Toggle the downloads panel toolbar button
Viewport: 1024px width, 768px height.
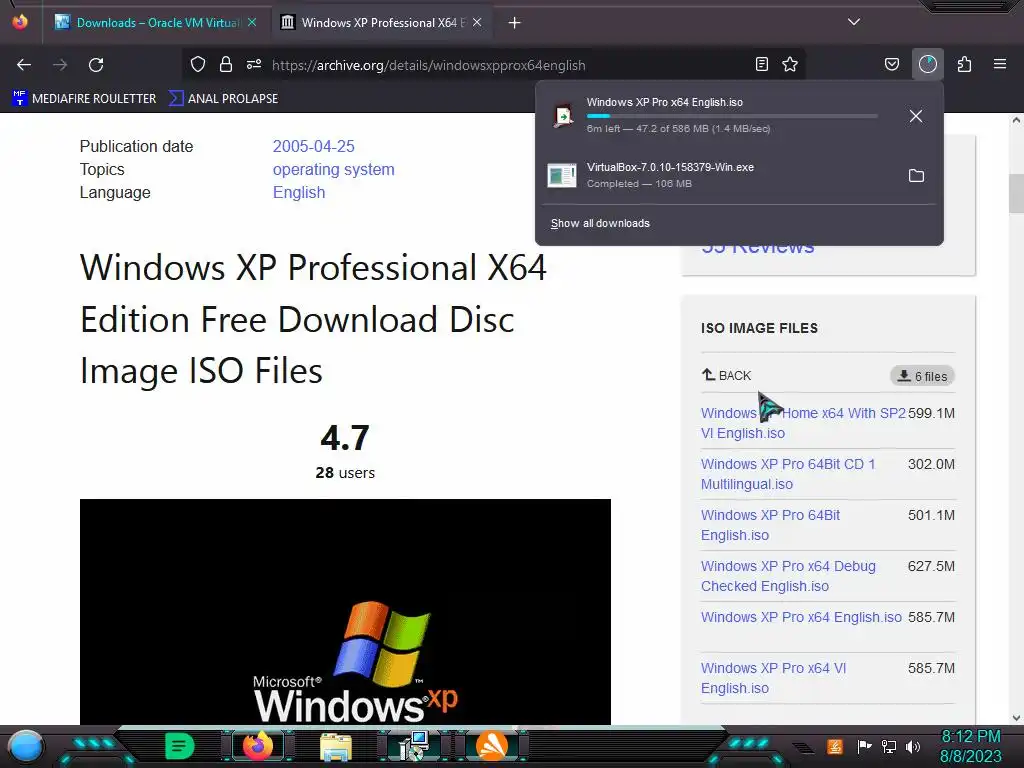pyautogui.click(x=927, y=64)
